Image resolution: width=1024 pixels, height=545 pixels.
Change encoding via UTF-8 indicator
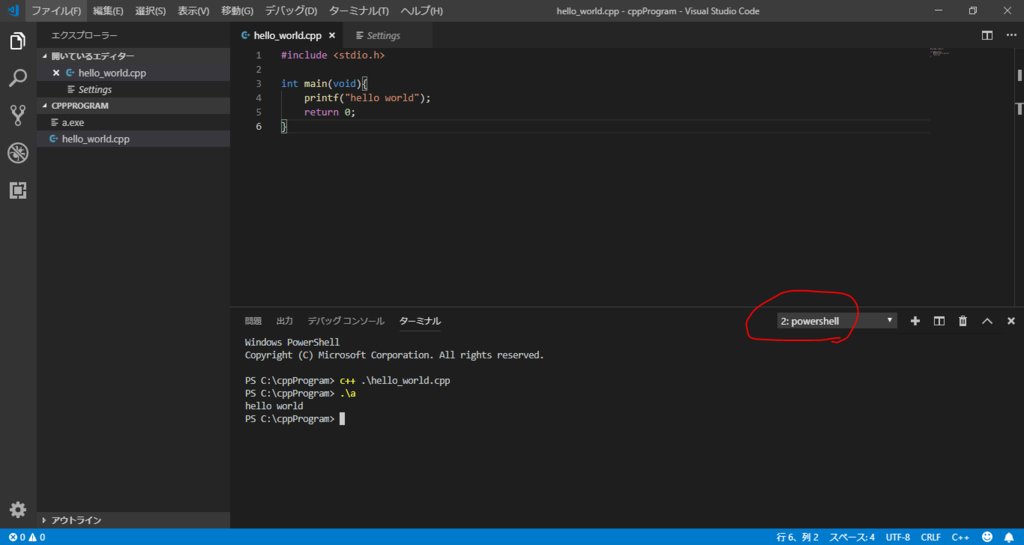point(898,537)
